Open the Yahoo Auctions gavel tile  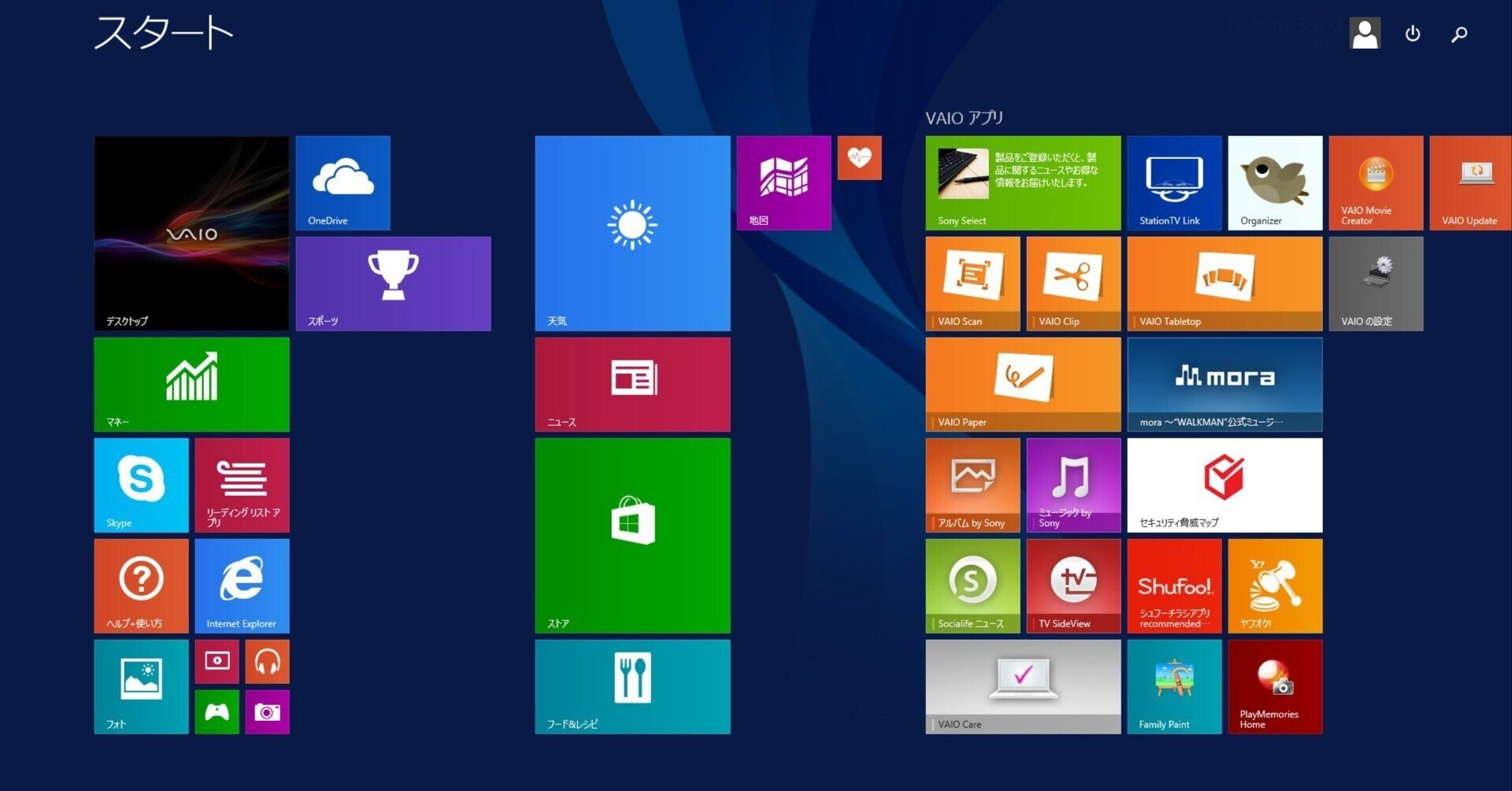point(1275,586)
